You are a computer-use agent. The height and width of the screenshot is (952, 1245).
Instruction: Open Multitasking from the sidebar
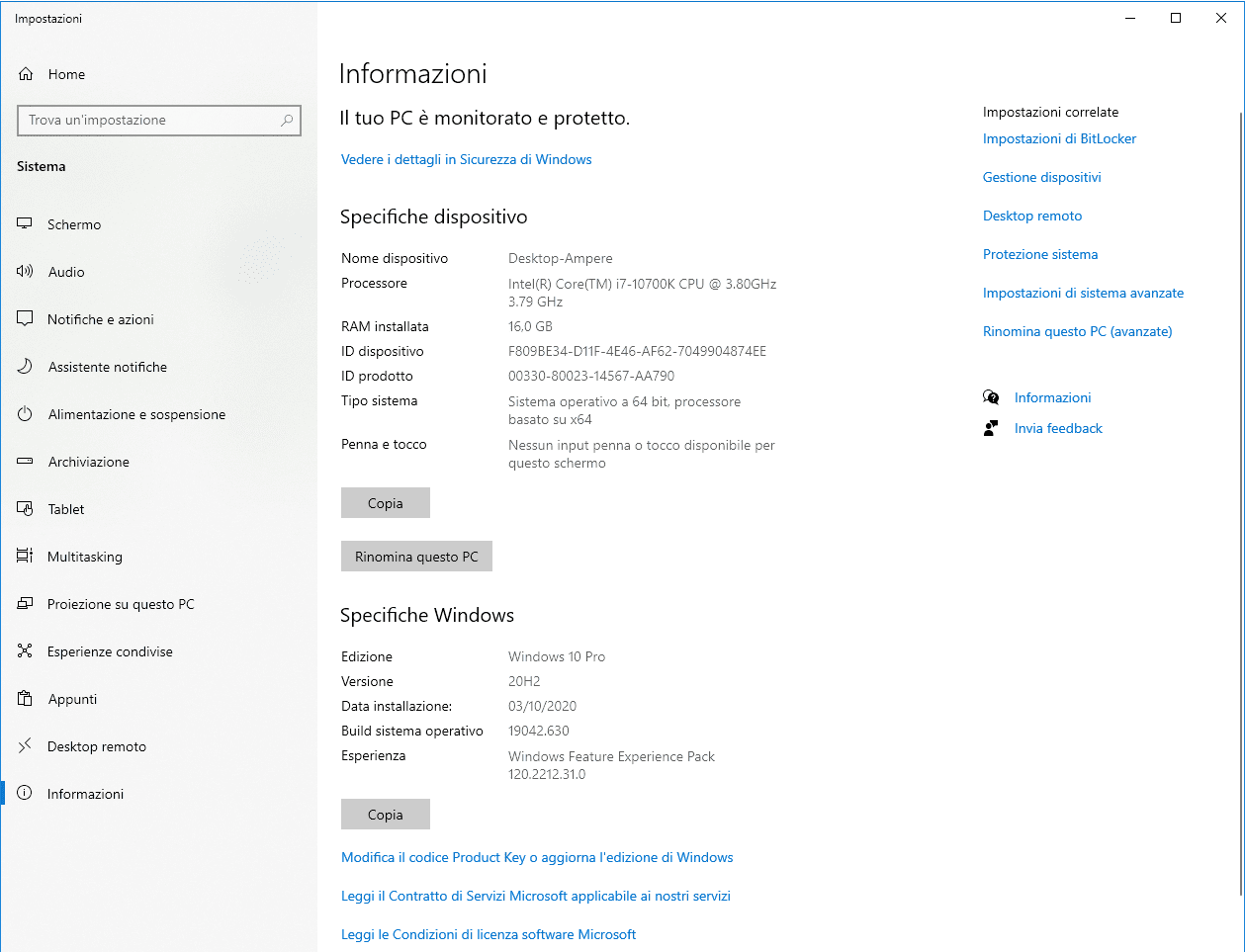coord(84,557)
